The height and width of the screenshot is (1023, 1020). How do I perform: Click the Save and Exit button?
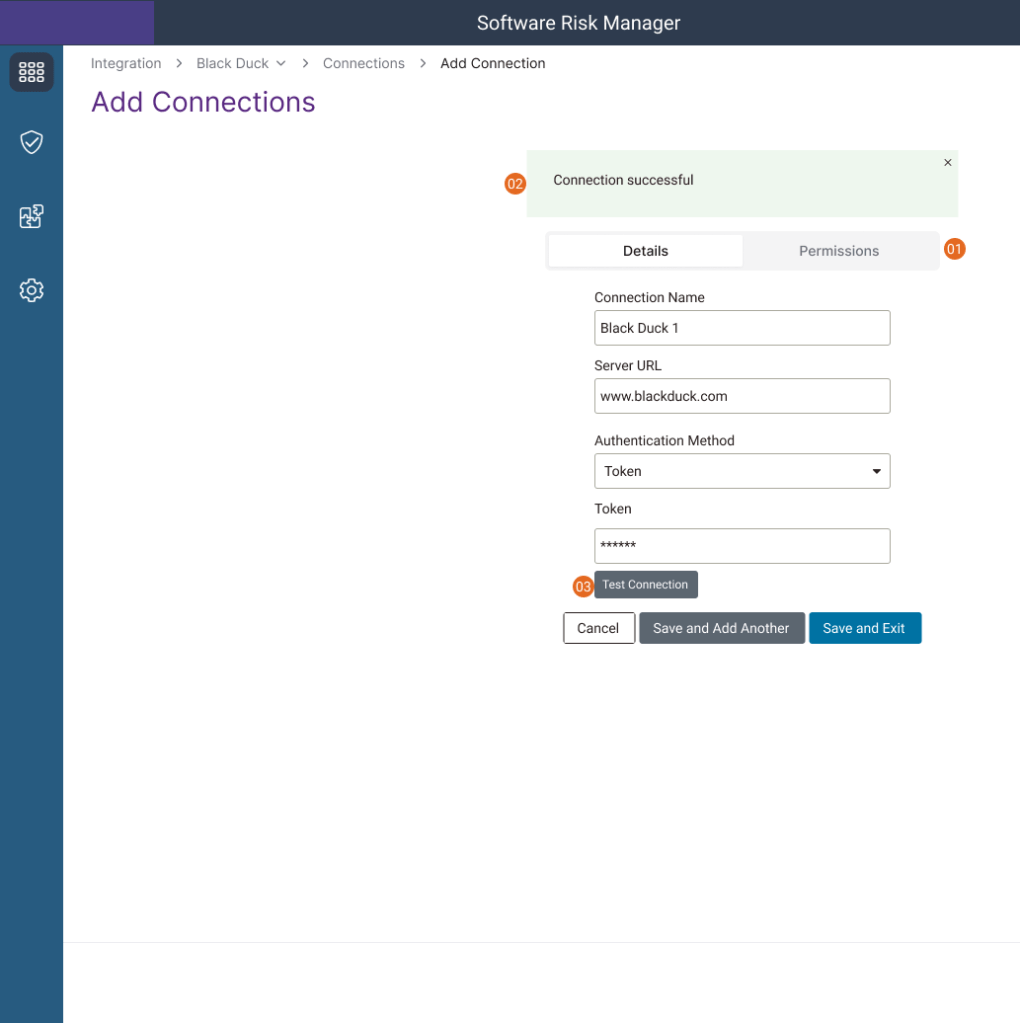pyautogui.click(x=864, y=628)
